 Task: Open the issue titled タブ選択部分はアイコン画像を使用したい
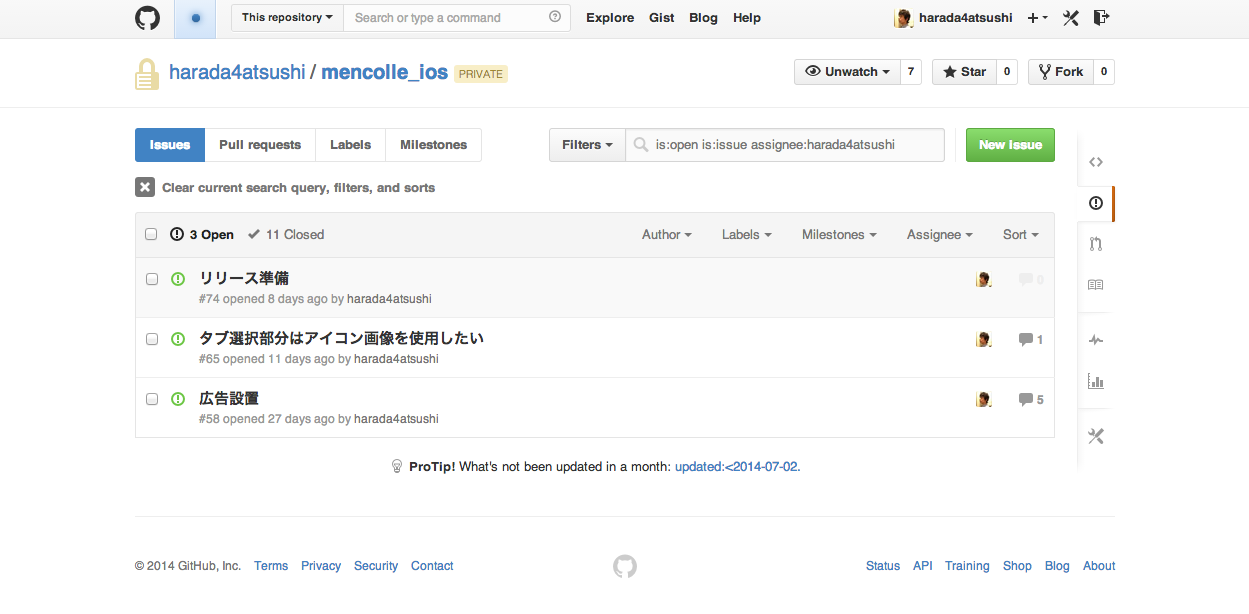tap(343, 338)
